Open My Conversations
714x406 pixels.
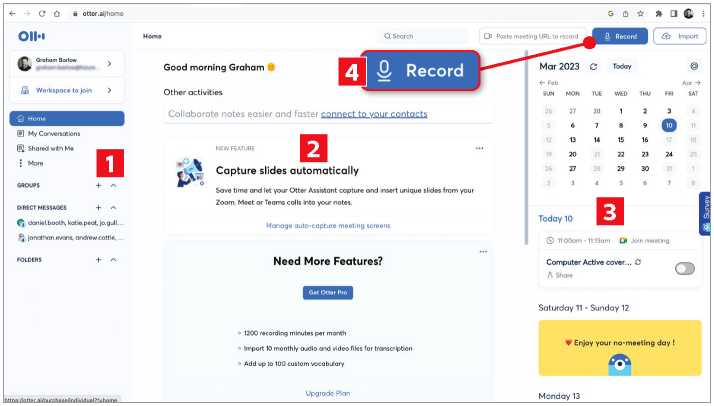(x=49, y=133)
